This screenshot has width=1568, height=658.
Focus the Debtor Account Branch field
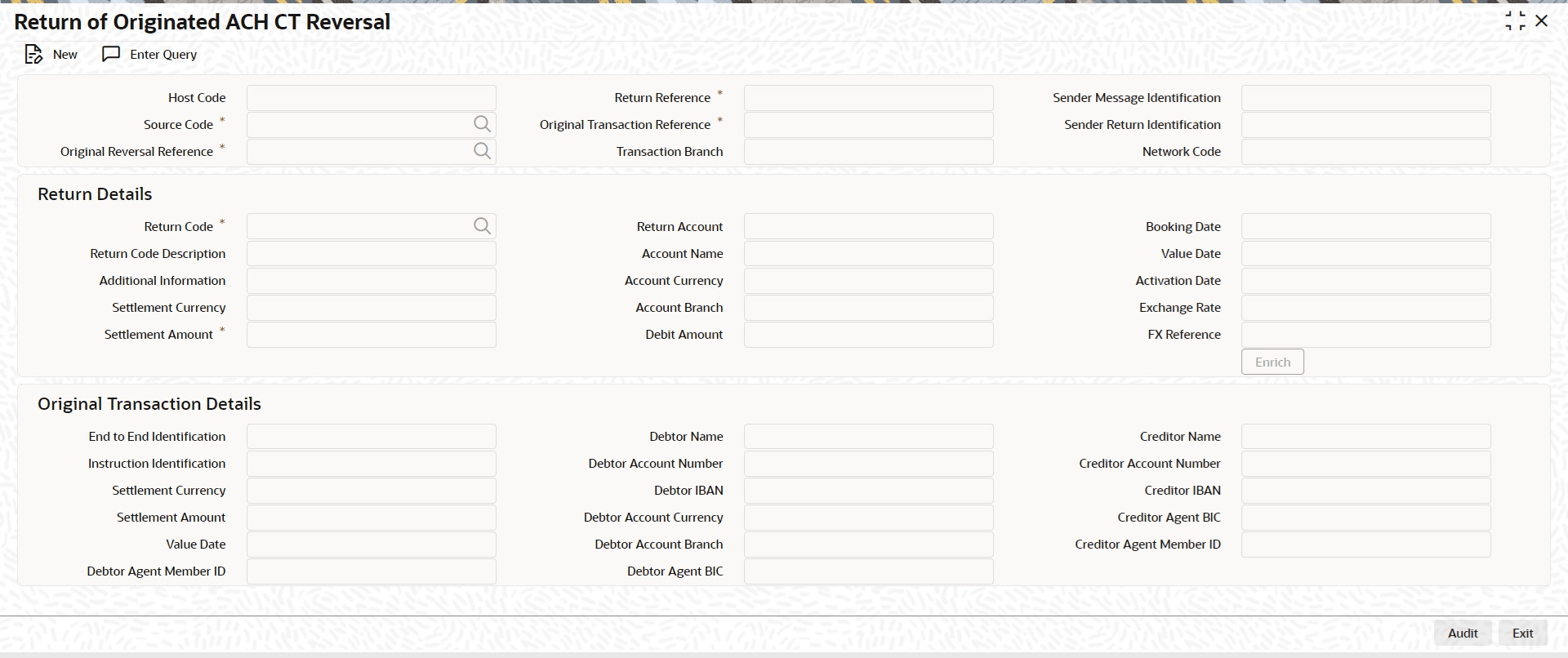coord(869,545)
